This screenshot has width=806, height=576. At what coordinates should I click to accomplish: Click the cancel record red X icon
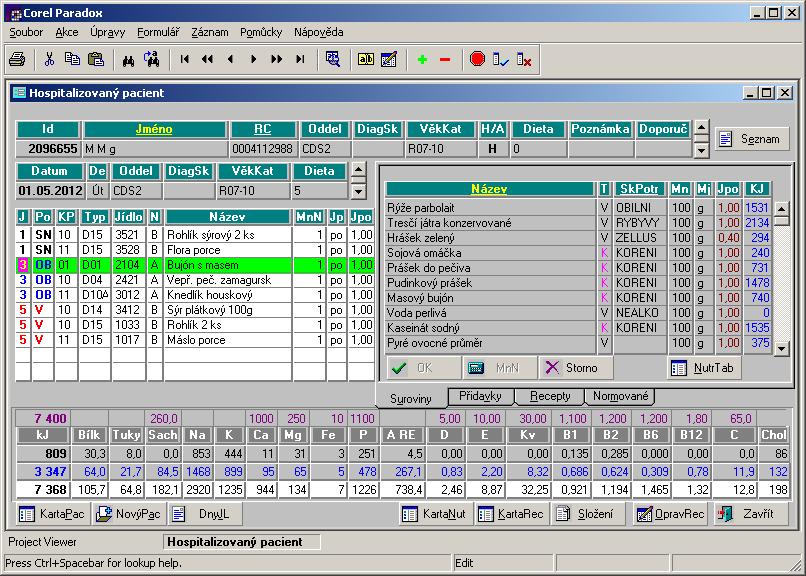pos(524,60)
